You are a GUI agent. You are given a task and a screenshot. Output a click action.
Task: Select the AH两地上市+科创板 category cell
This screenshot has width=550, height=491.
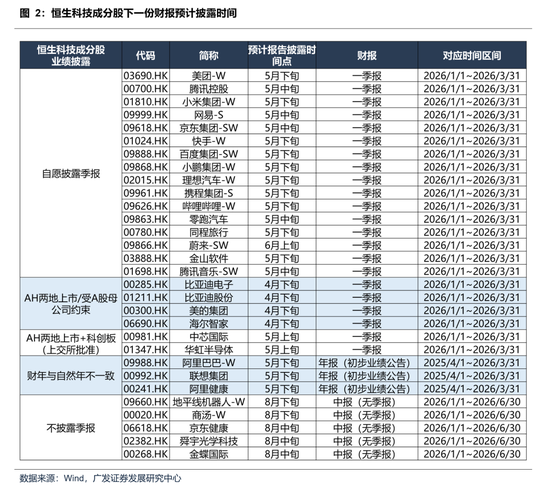point(71,343)
